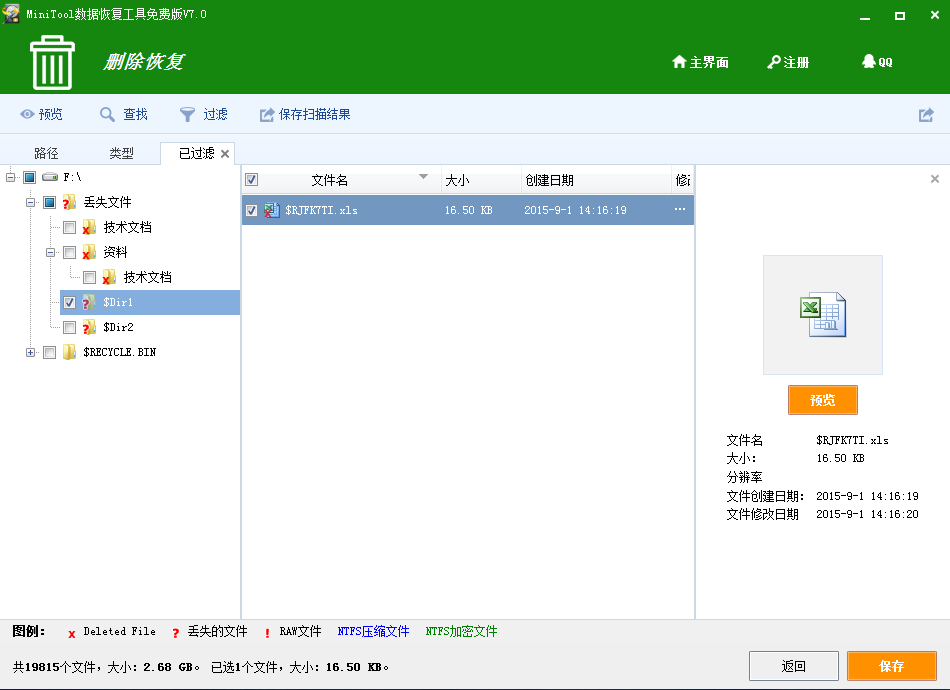
Task: Open registration via 注册
Action: click(x=788, y=62)
